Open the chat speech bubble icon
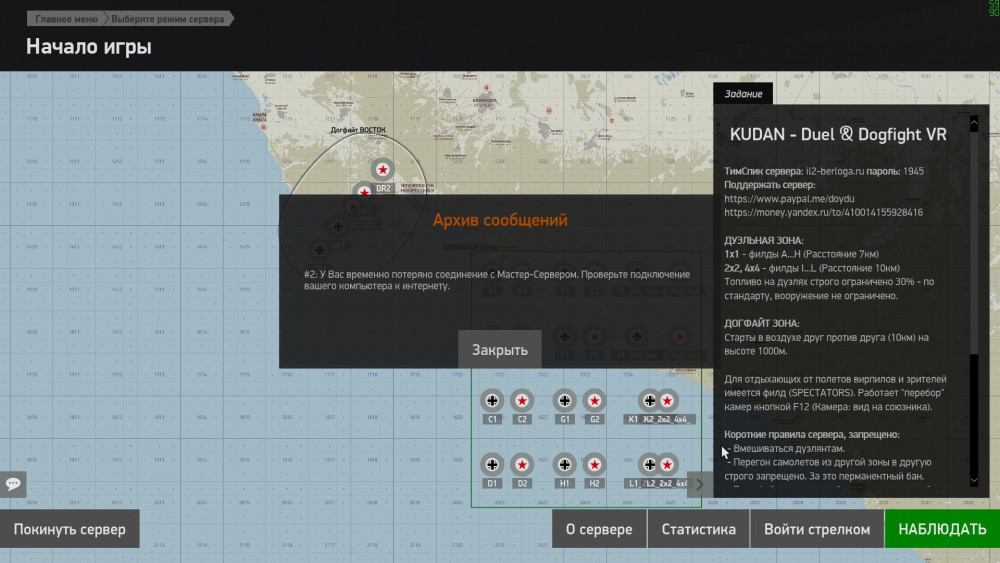 click(x=14, y=484)
